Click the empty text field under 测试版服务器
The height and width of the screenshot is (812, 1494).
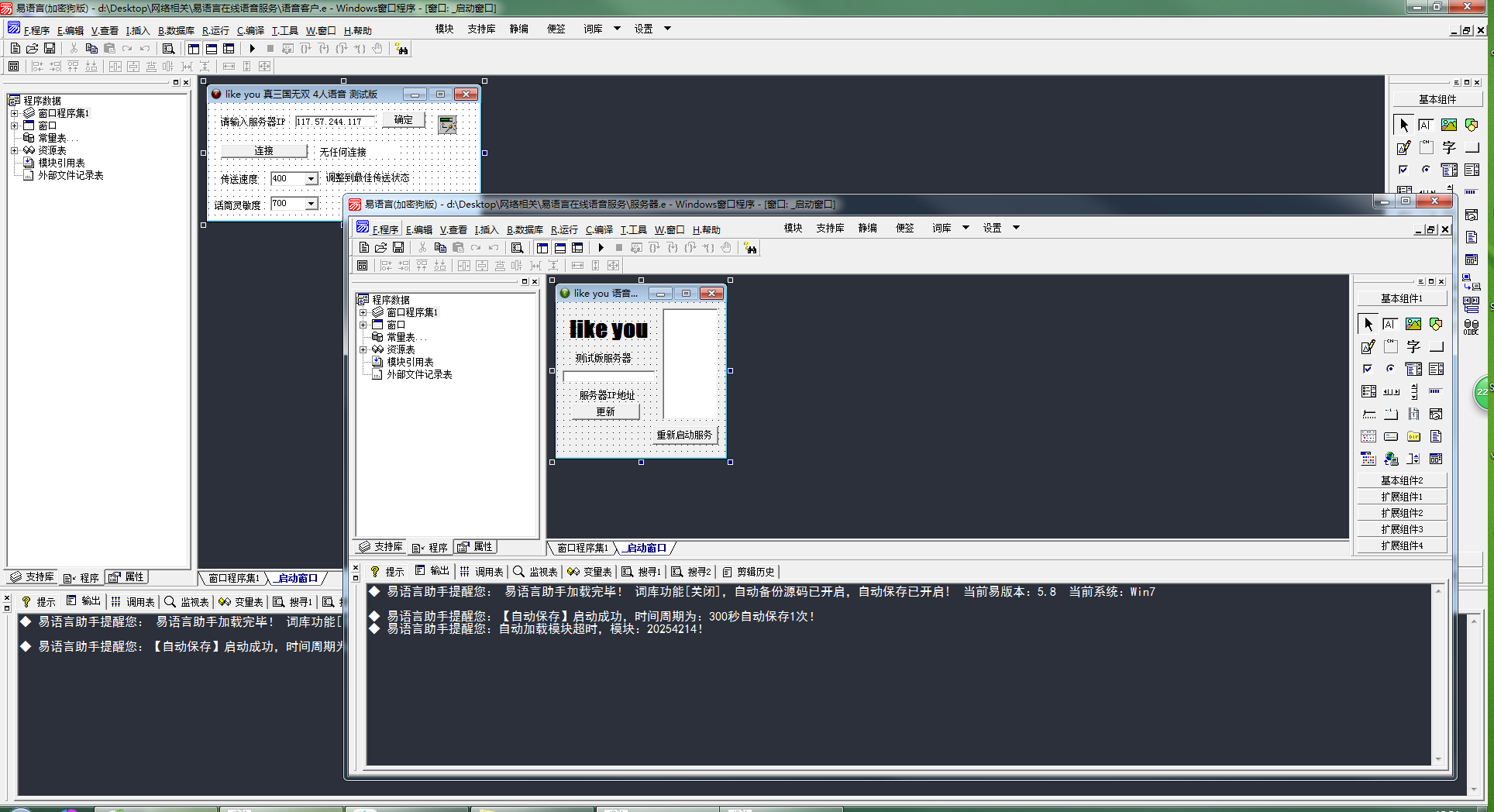tap(609, 377)
